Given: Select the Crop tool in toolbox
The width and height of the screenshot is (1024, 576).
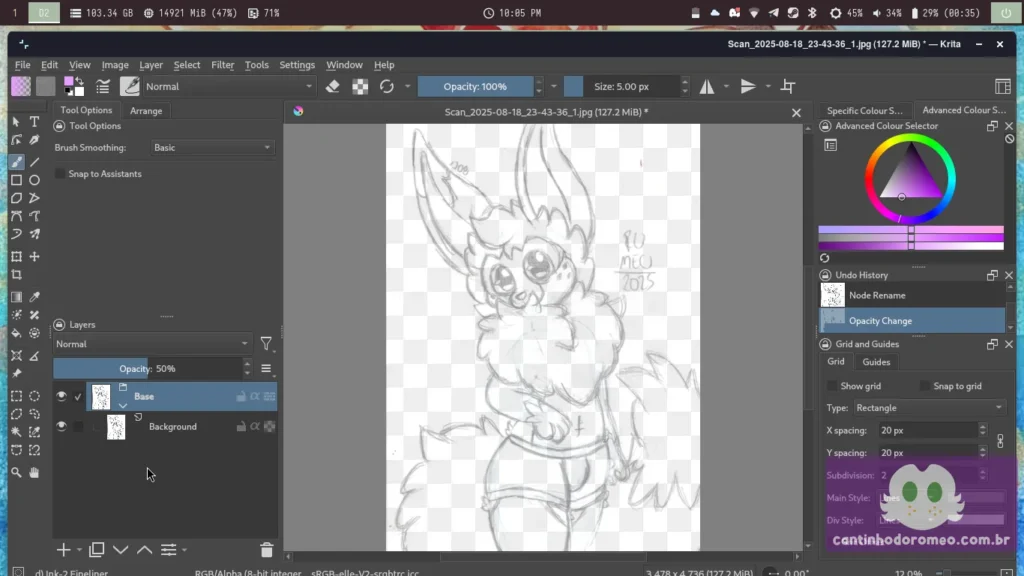Looking at the screenshot, I should 16,275.
